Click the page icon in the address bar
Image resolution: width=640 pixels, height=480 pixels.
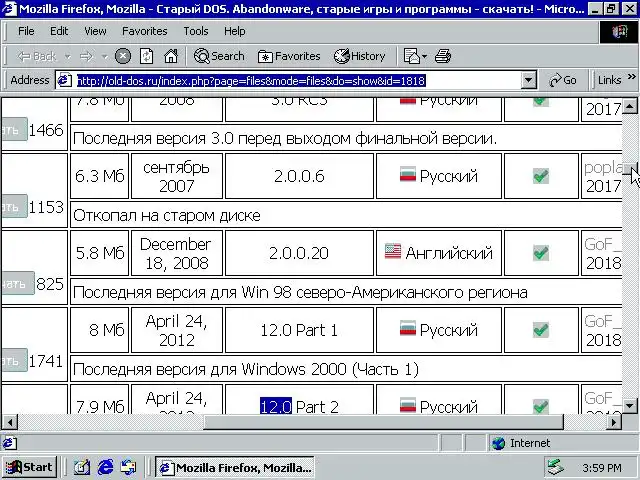64,80
